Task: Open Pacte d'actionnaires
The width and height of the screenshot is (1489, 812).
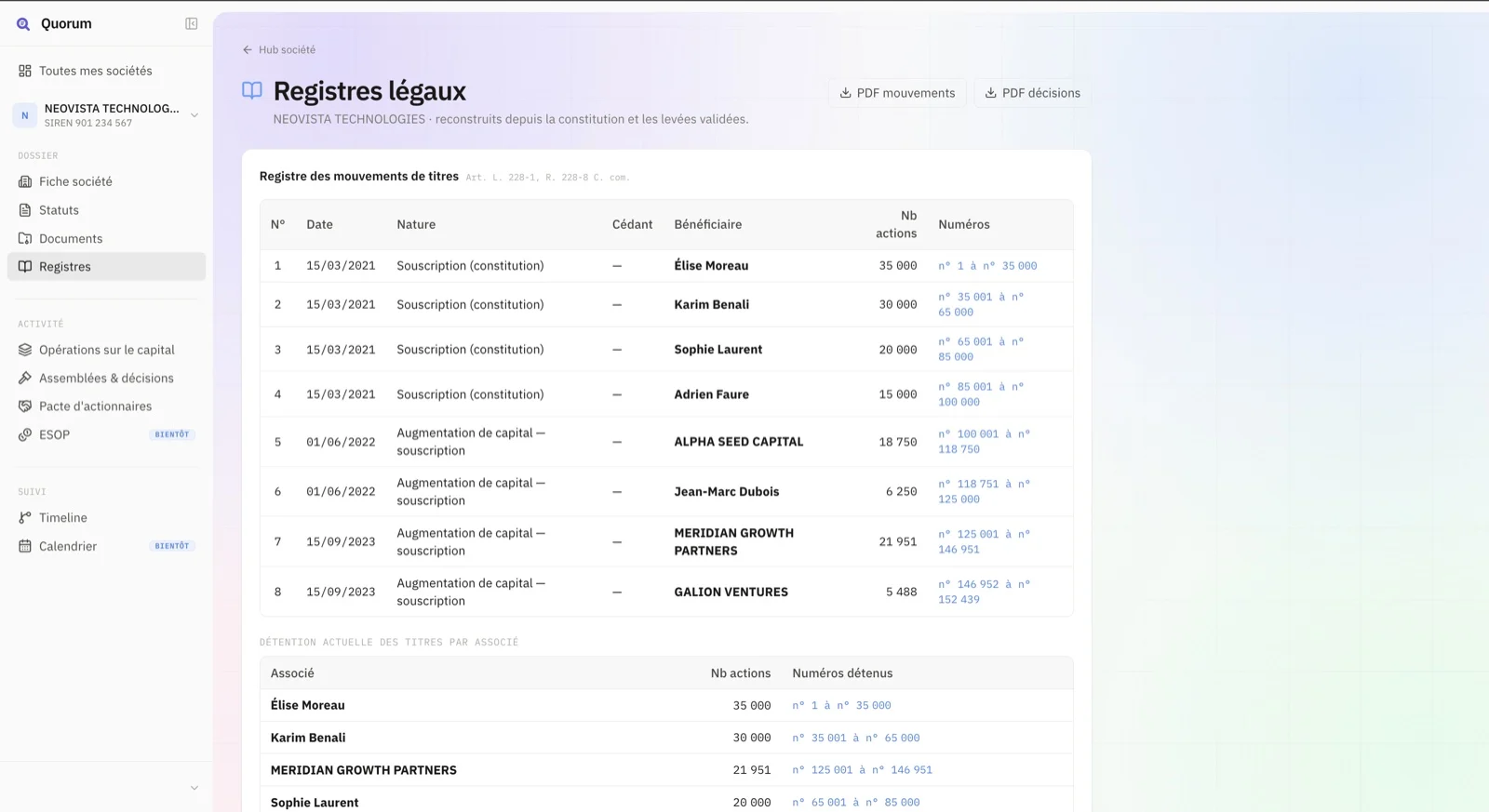Action: pyautogui.click(x=106, y=406)
